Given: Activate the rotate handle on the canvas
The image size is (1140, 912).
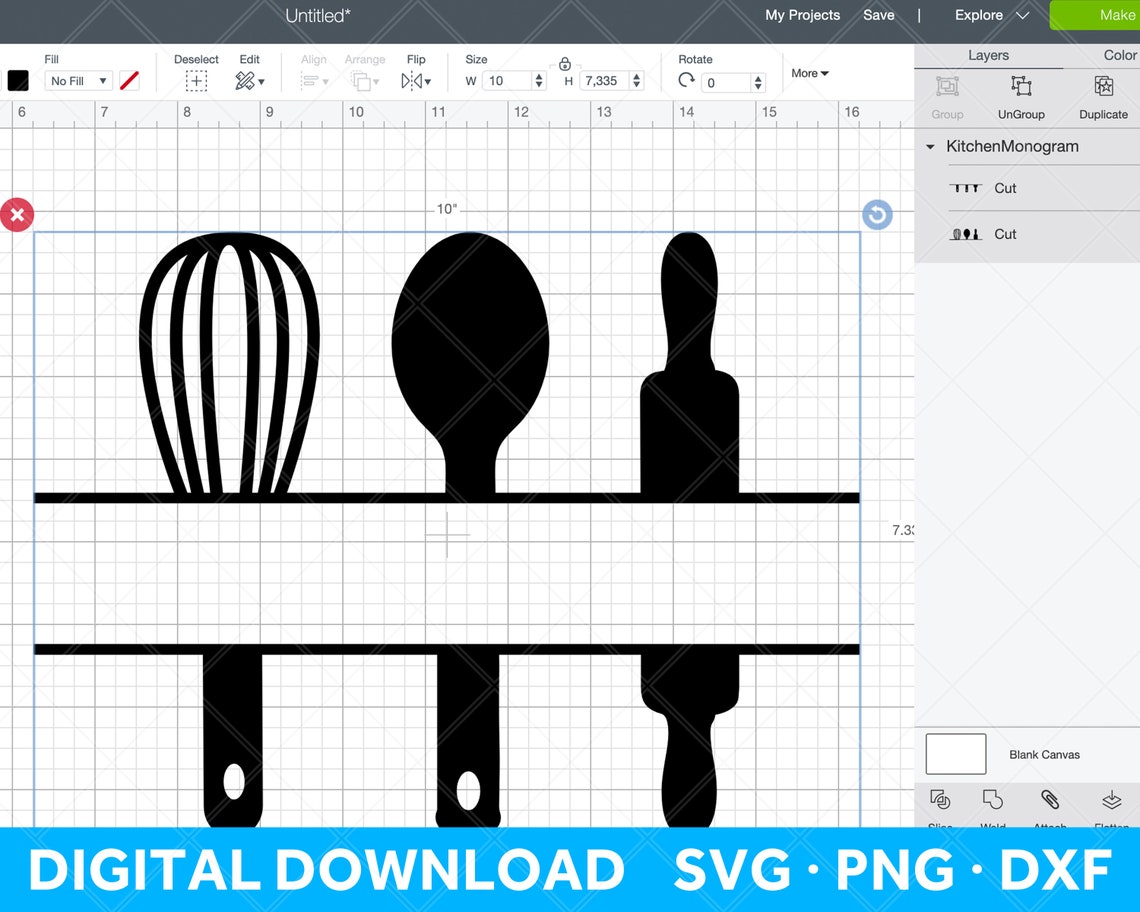Looking at the screenshot, I should click(x=877, y=214).
